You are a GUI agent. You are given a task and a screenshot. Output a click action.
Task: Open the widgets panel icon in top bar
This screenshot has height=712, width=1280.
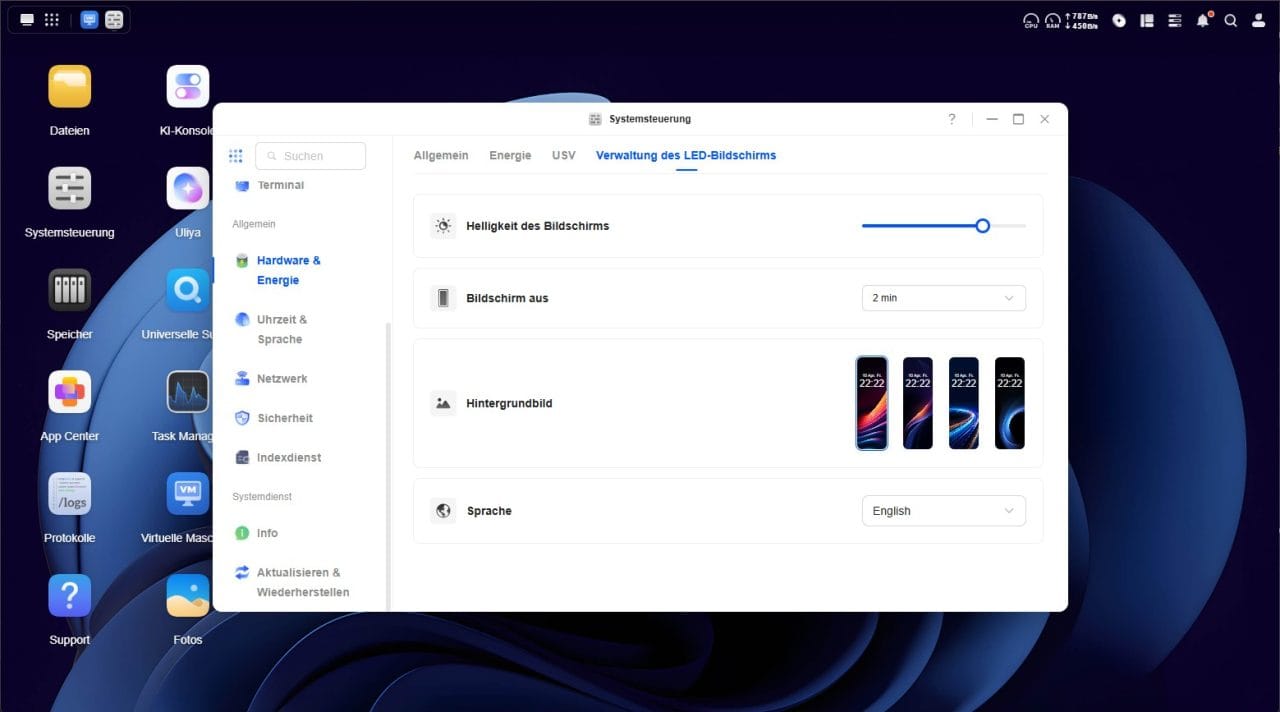pos(1147,20)
